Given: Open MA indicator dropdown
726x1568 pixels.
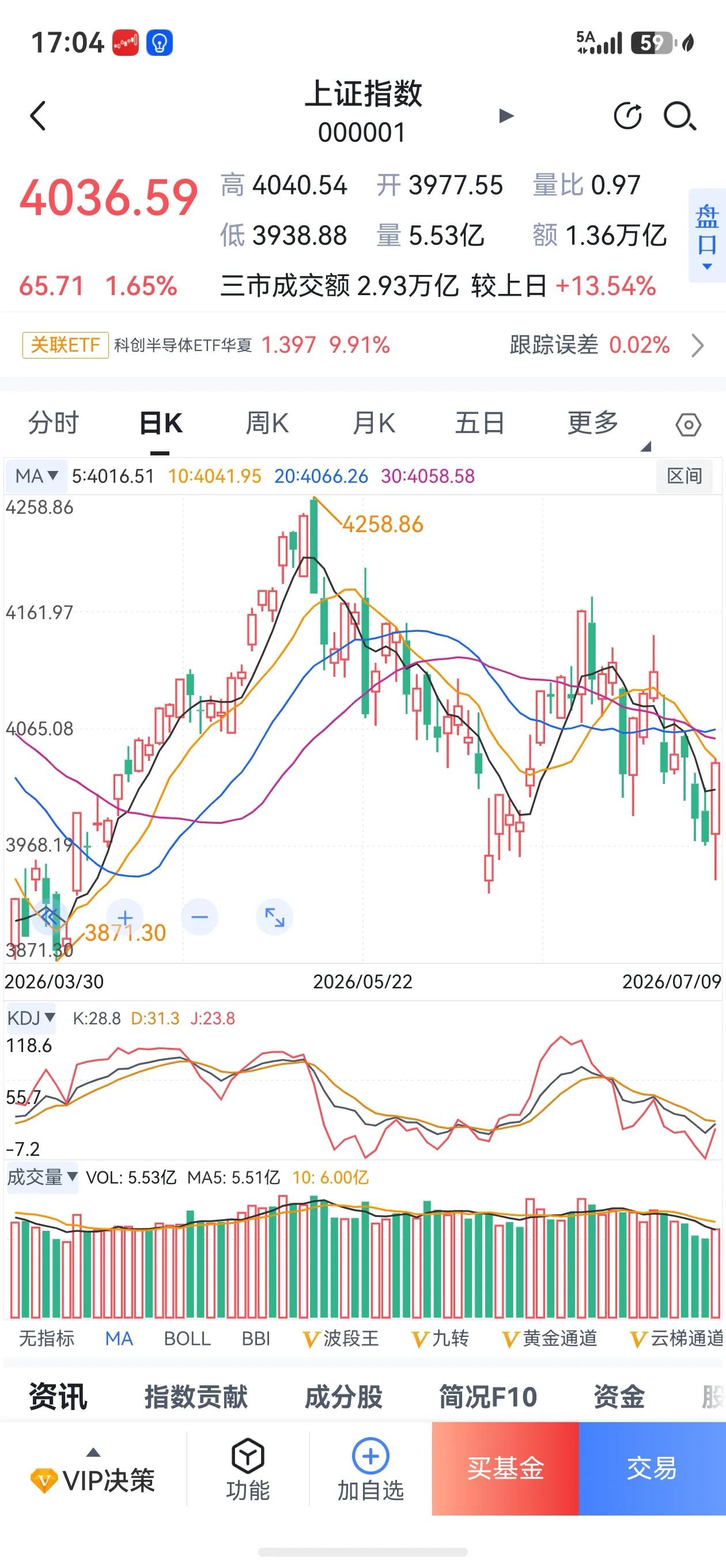Looking at the screenshot, I should click(x=36, y=476).
